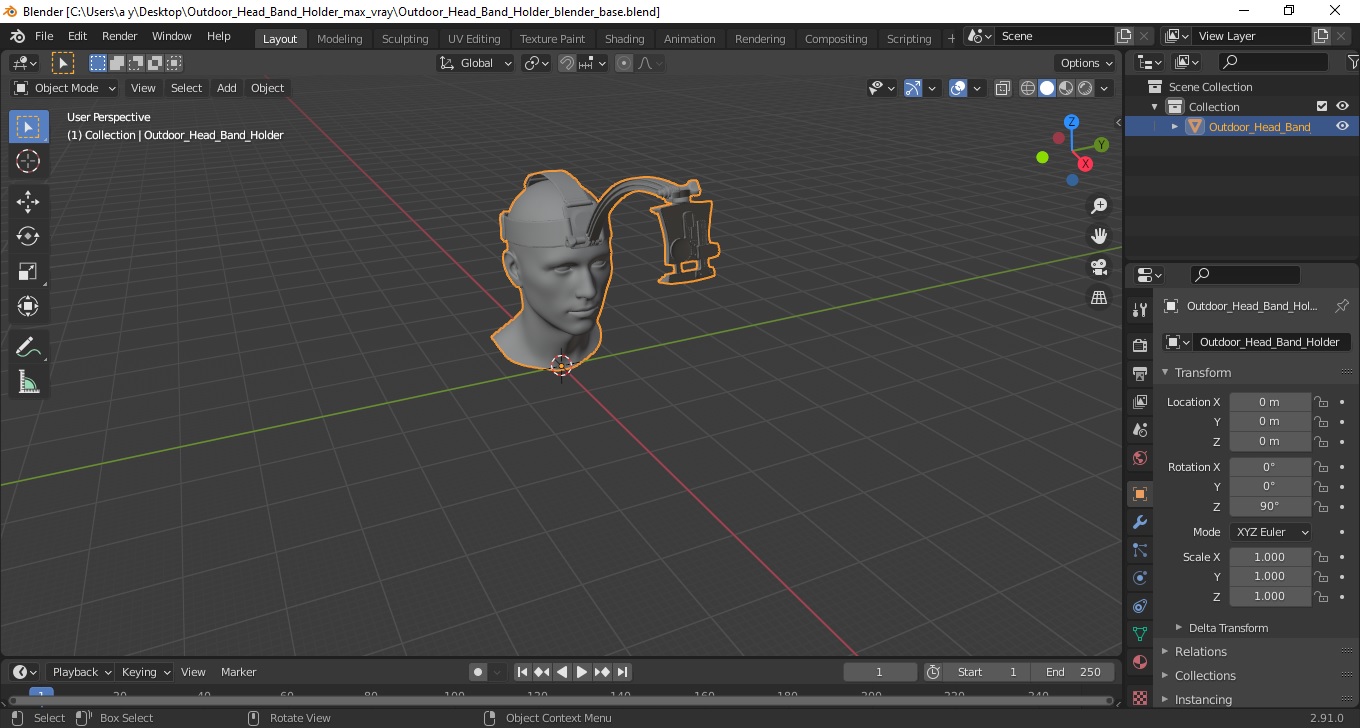1360x728 pixels.
Task: Select the Transform tool
Action: 28,306
